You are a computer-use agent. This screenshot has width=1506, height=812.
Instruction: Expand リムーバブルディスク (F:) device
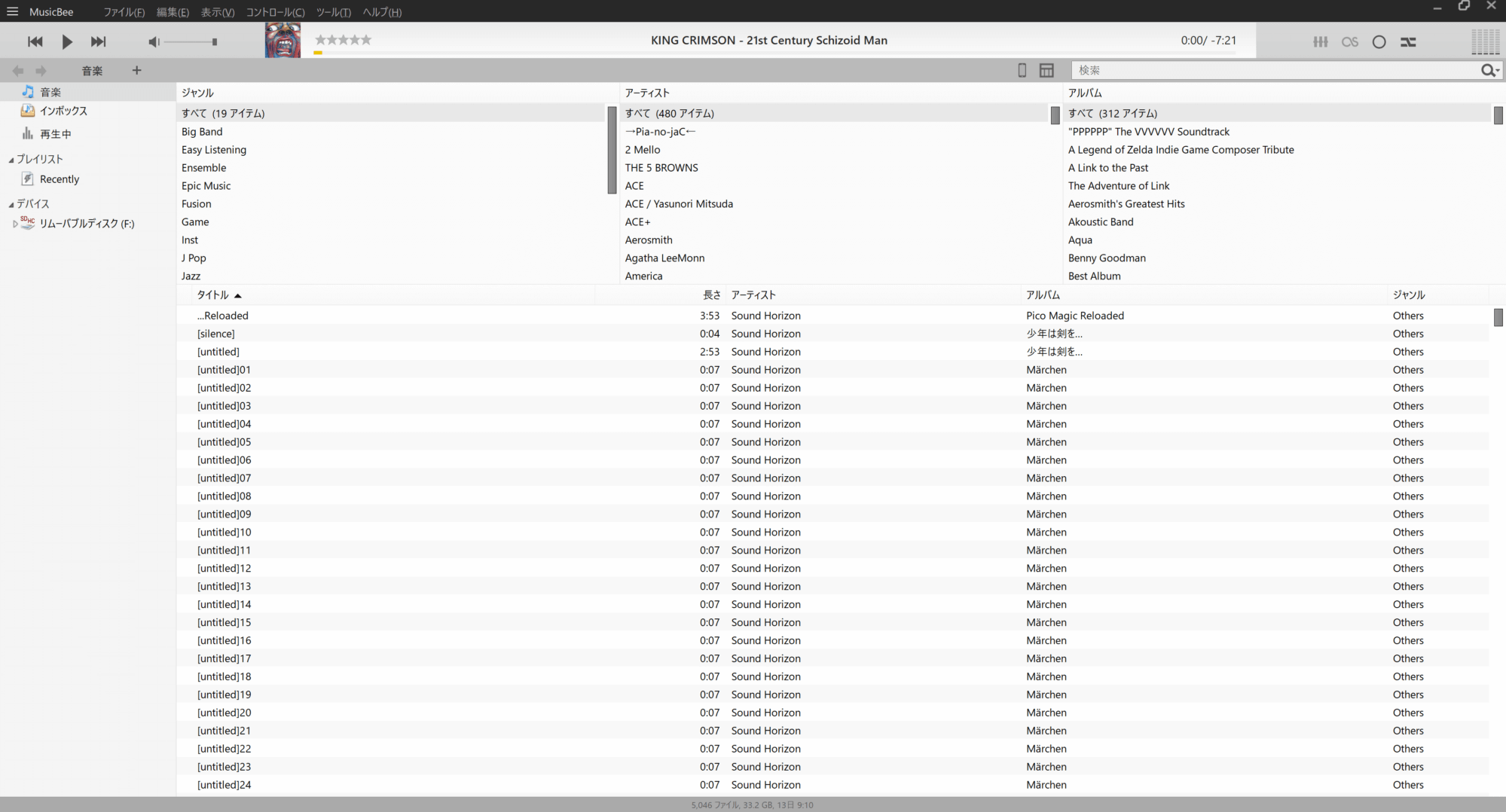[x=15, y=224]
